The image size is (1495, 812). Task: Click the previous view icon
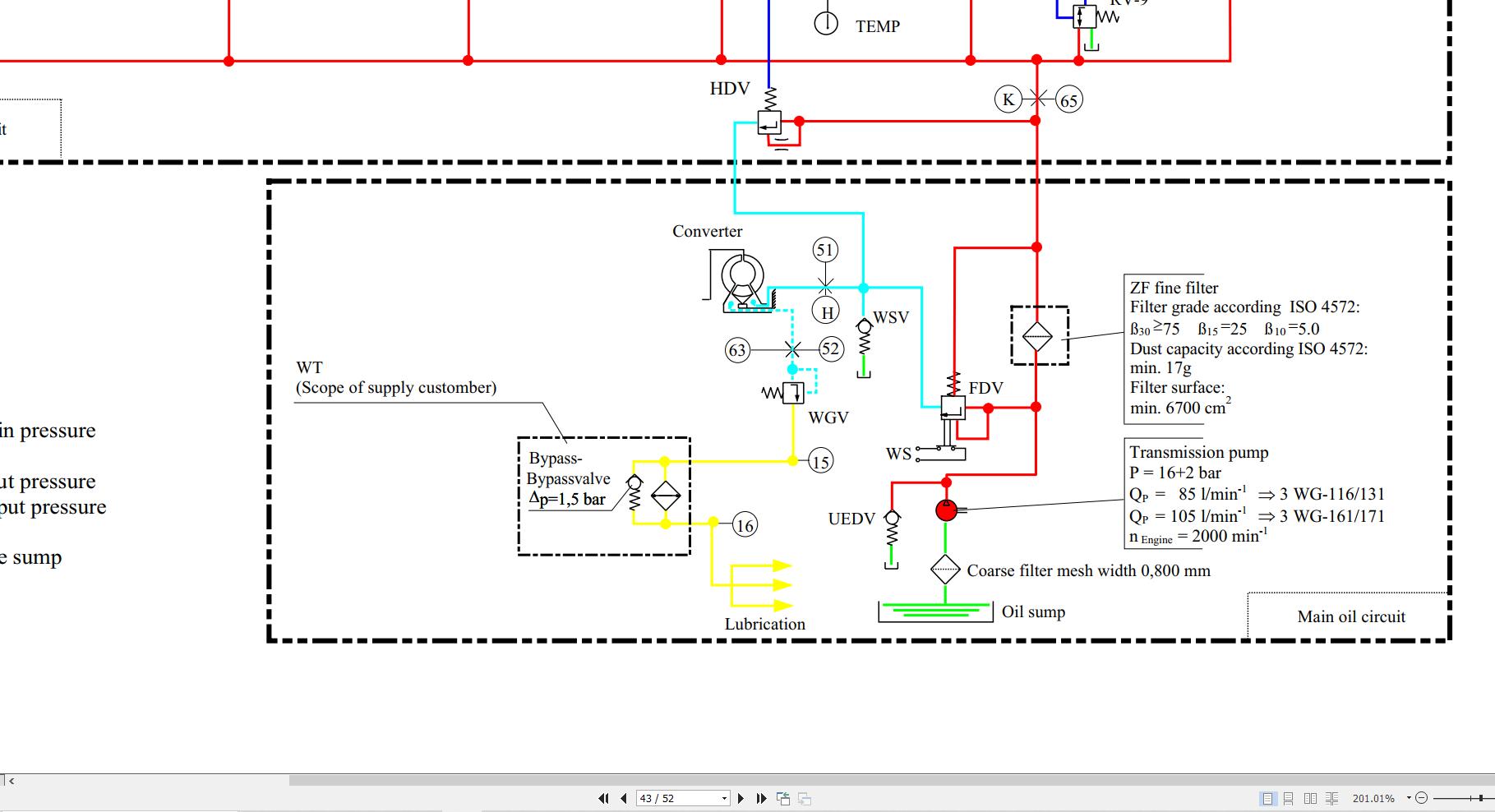coord(783,798)
